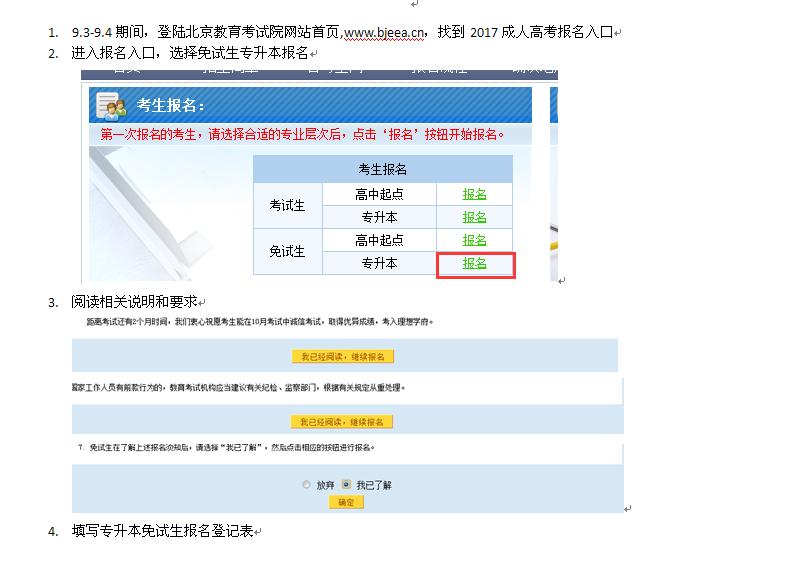Click the step 4 填写专升本免试生报名登记表 line
This screenshot has width=786, height=581.
[x=162, y=531]
